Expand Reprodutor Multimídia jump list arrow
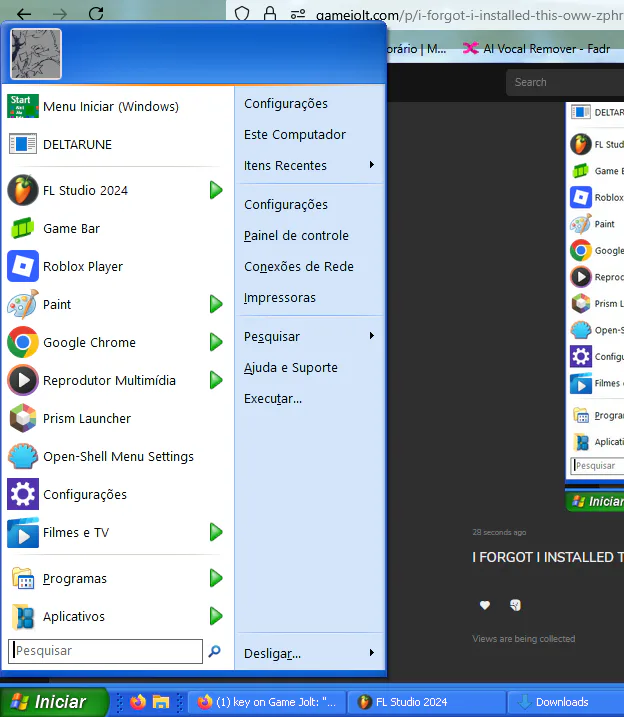Image resolution: width=624 pixels, height=717 pixels. pyautogui.click(x=216, y=380)
